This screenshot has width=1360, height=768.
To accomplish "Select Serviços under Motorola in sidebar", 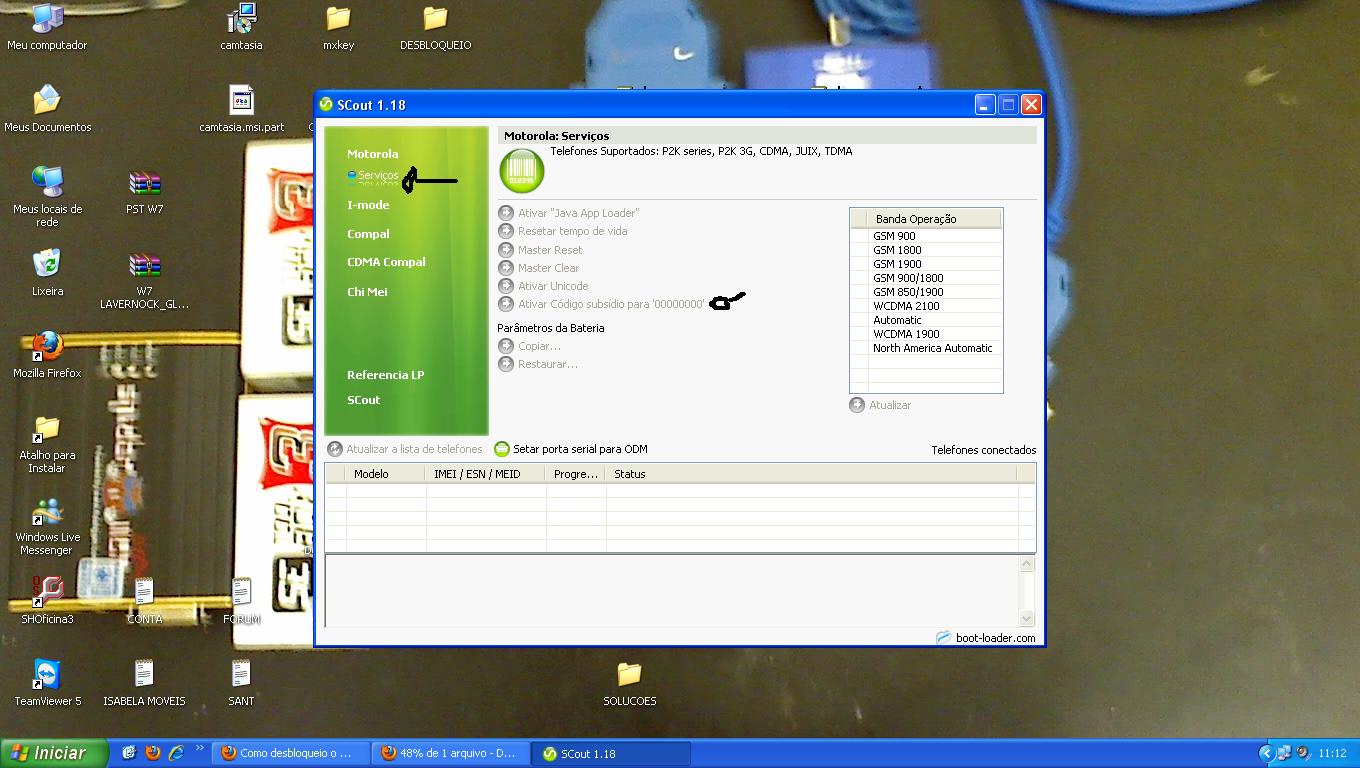I will click(x=378, y=175).
